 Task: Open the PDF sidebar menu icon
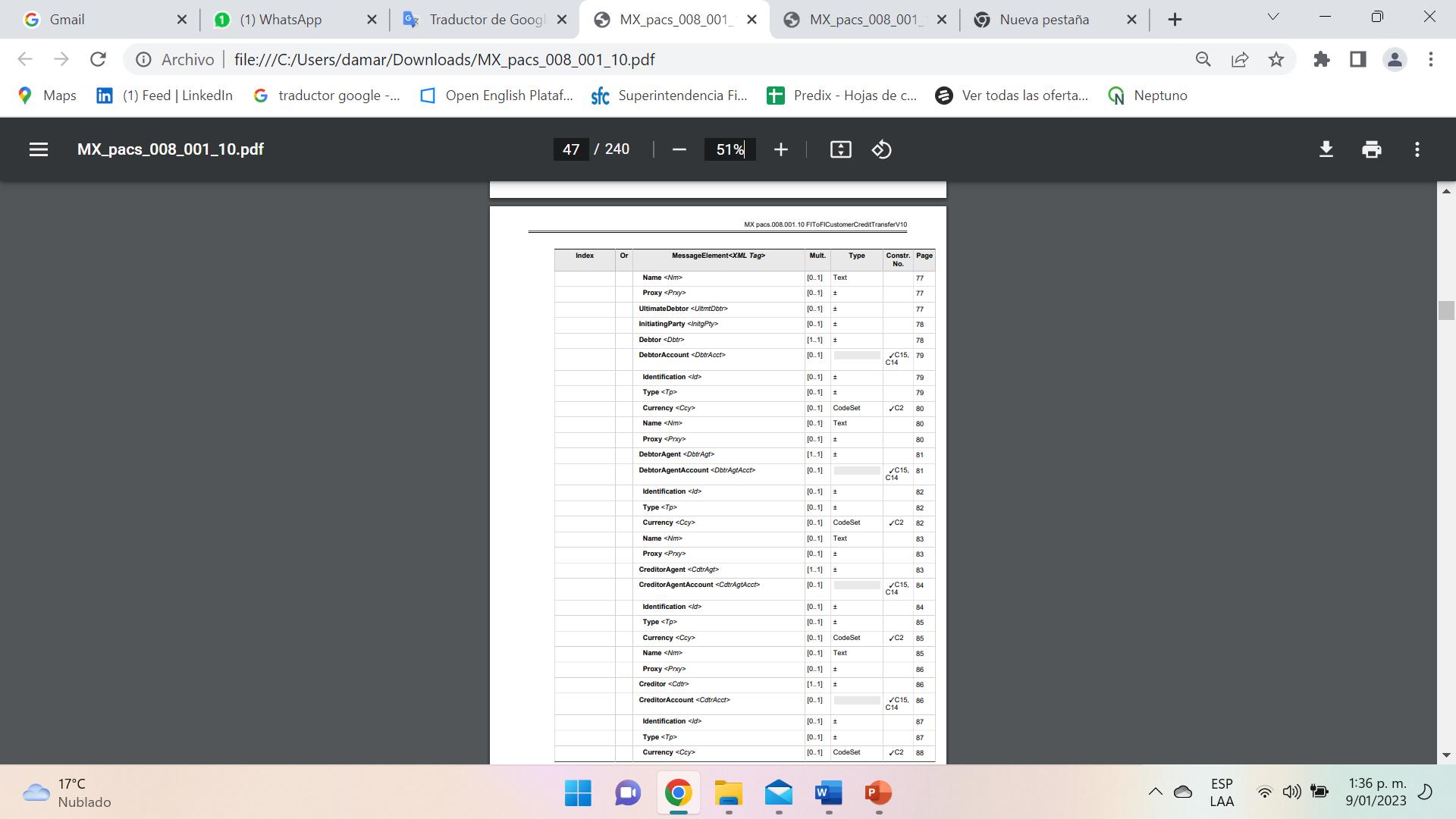coord(39,149)
